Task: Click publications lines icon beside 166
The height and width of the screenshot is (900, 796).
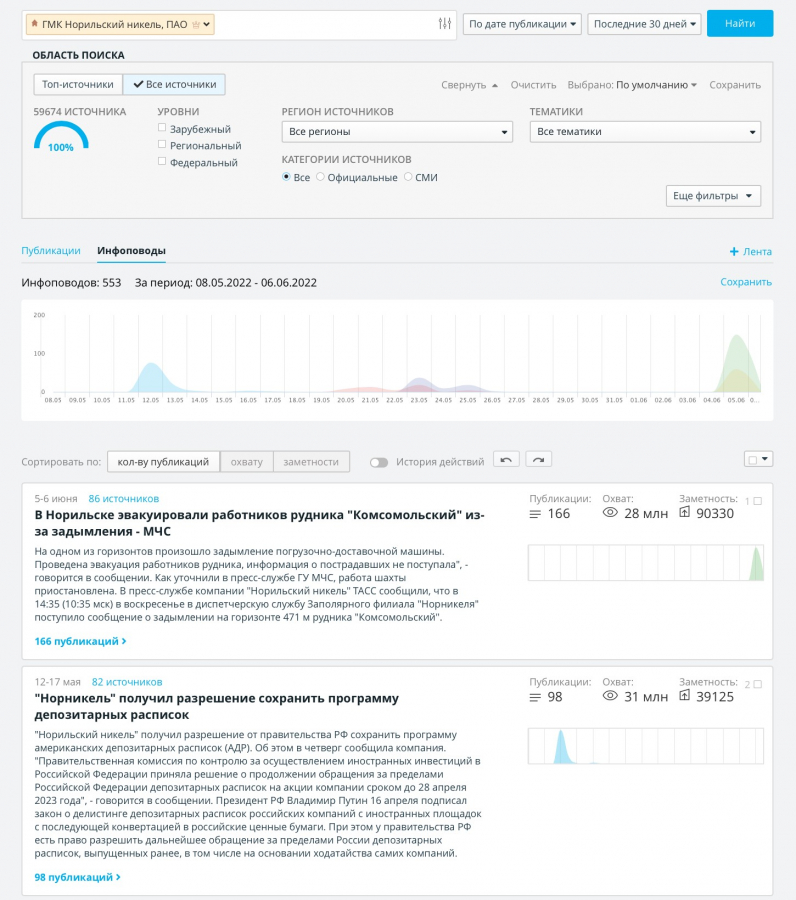Action: tap(535, 514)
